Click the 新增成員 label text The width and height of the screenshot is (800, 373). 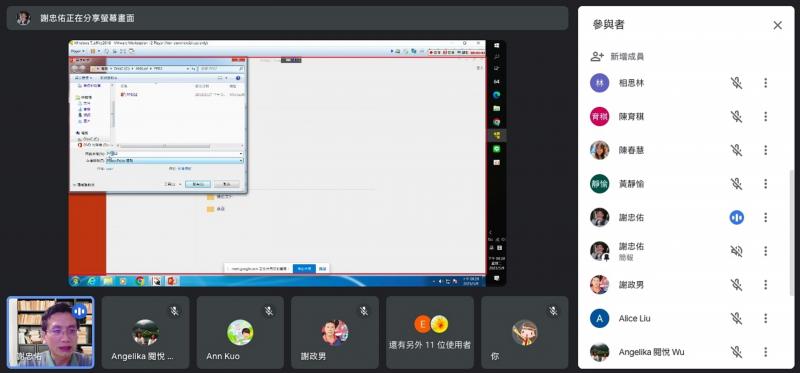(x=627, y=57)
